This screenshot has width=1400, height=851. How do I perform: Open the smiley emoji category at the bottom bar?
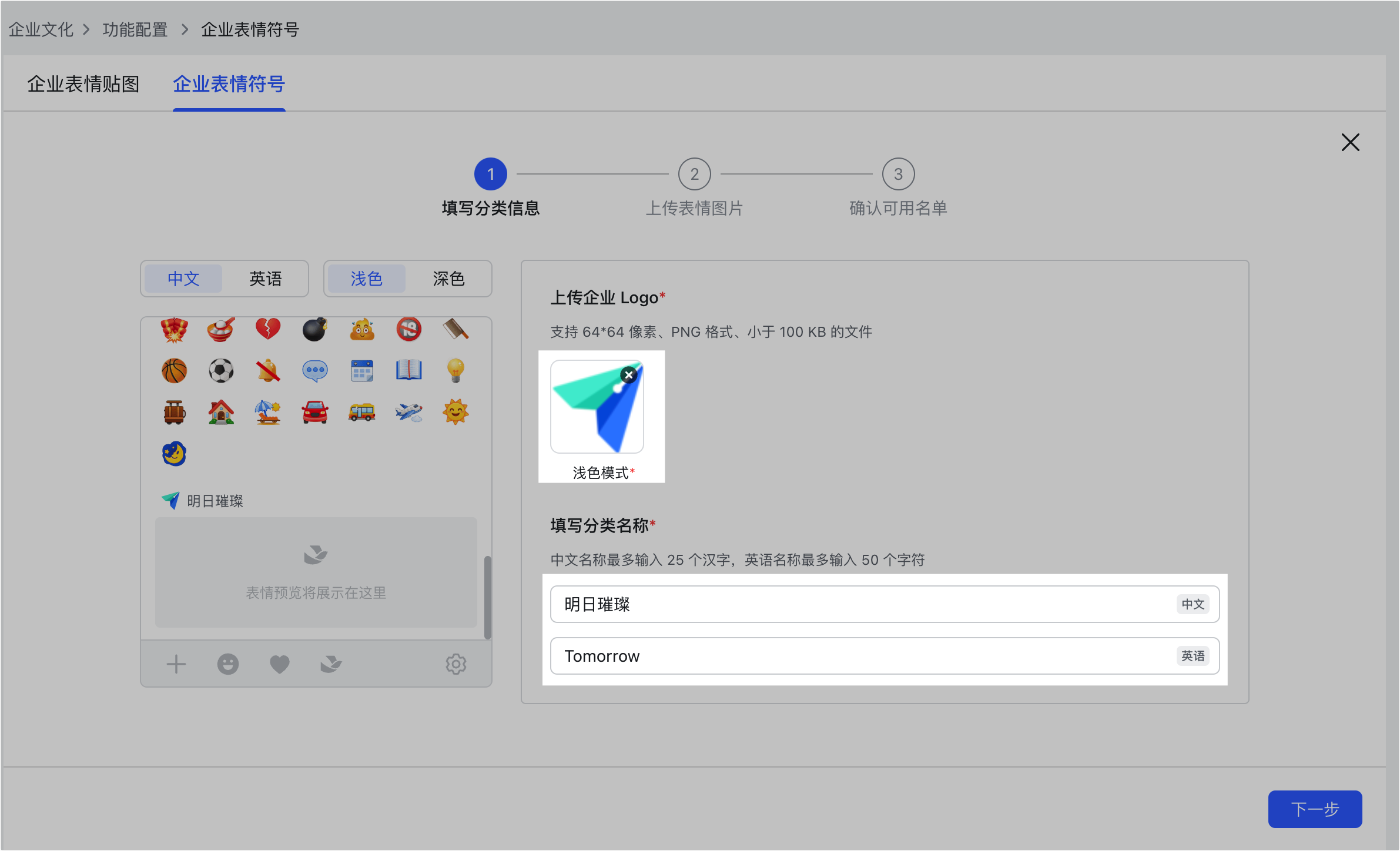[x=228, y=664]
